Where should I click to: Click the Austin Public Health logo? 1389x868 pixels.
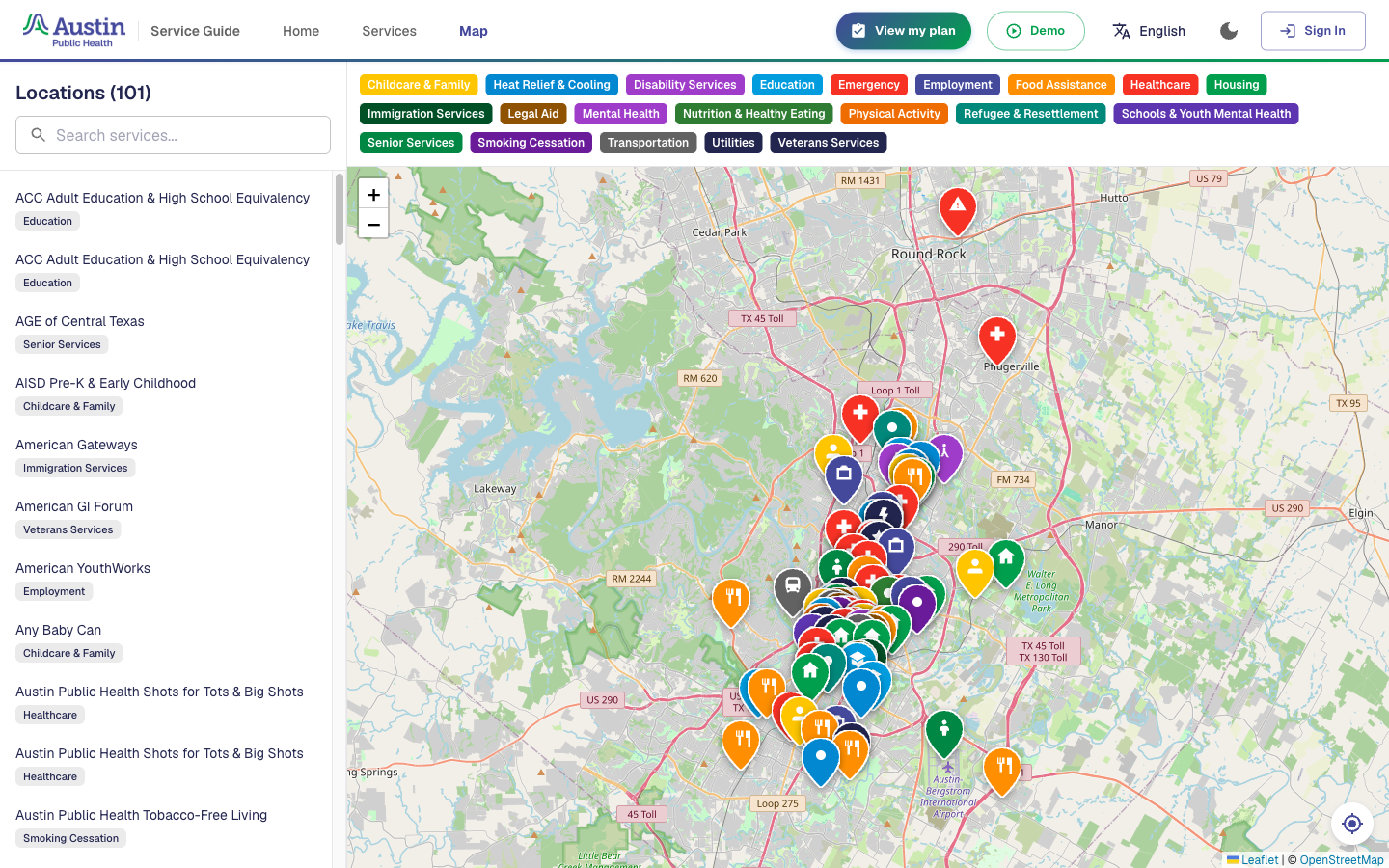coord(74,31)
